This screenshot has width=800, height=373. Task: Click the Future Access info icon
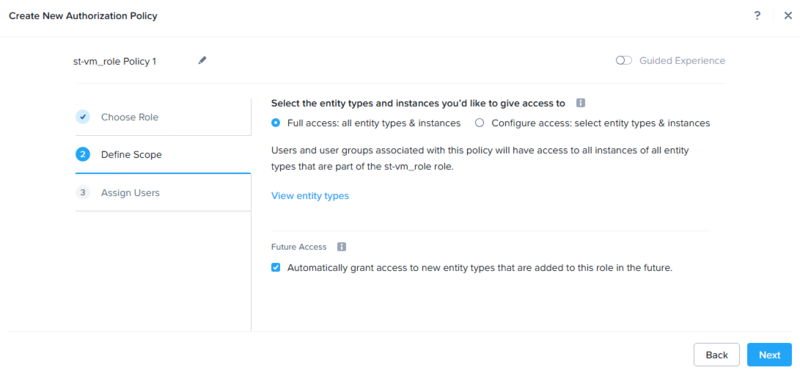pyautogui.click(x=342, y=247)
